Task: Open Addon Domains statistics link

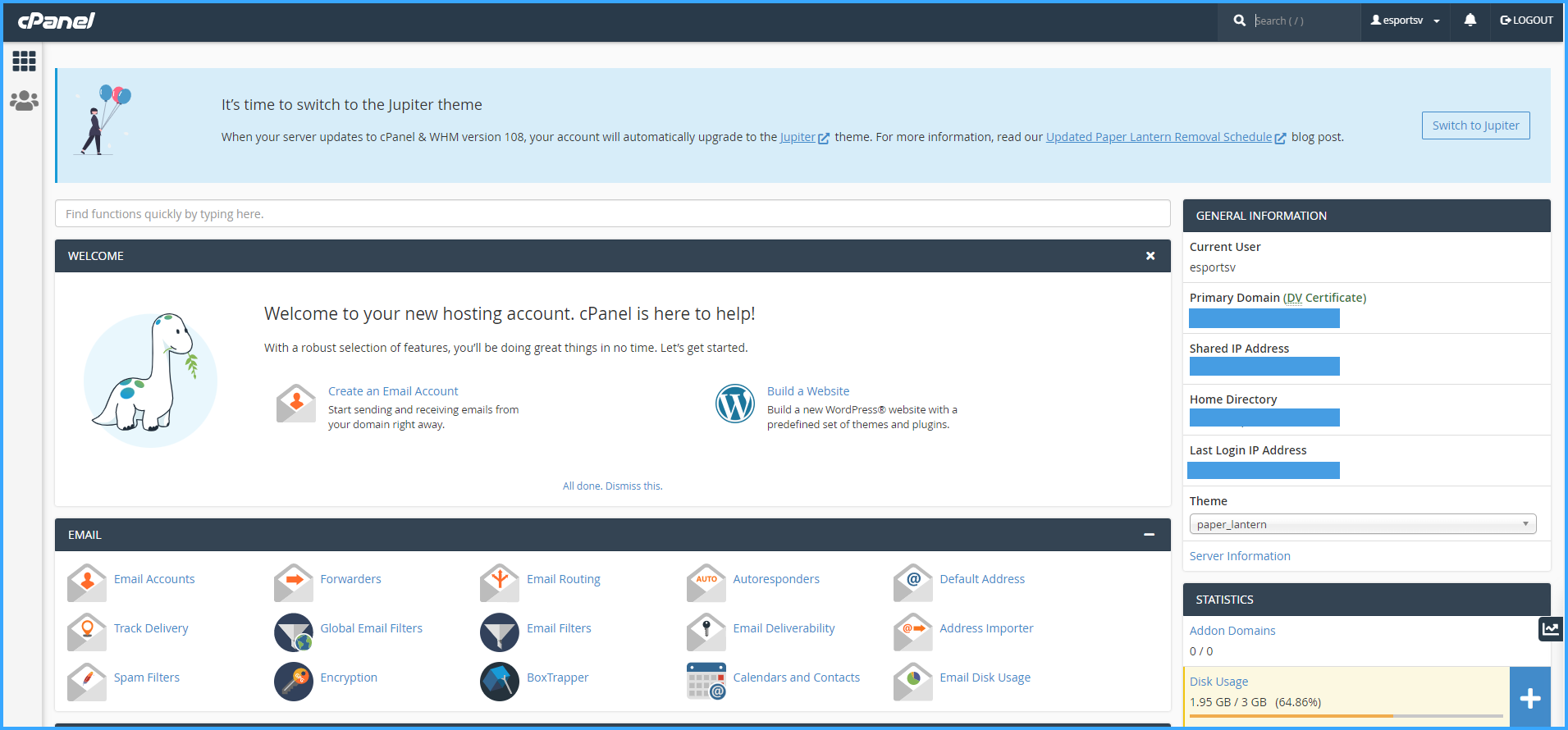Action: pos(1232,631)
